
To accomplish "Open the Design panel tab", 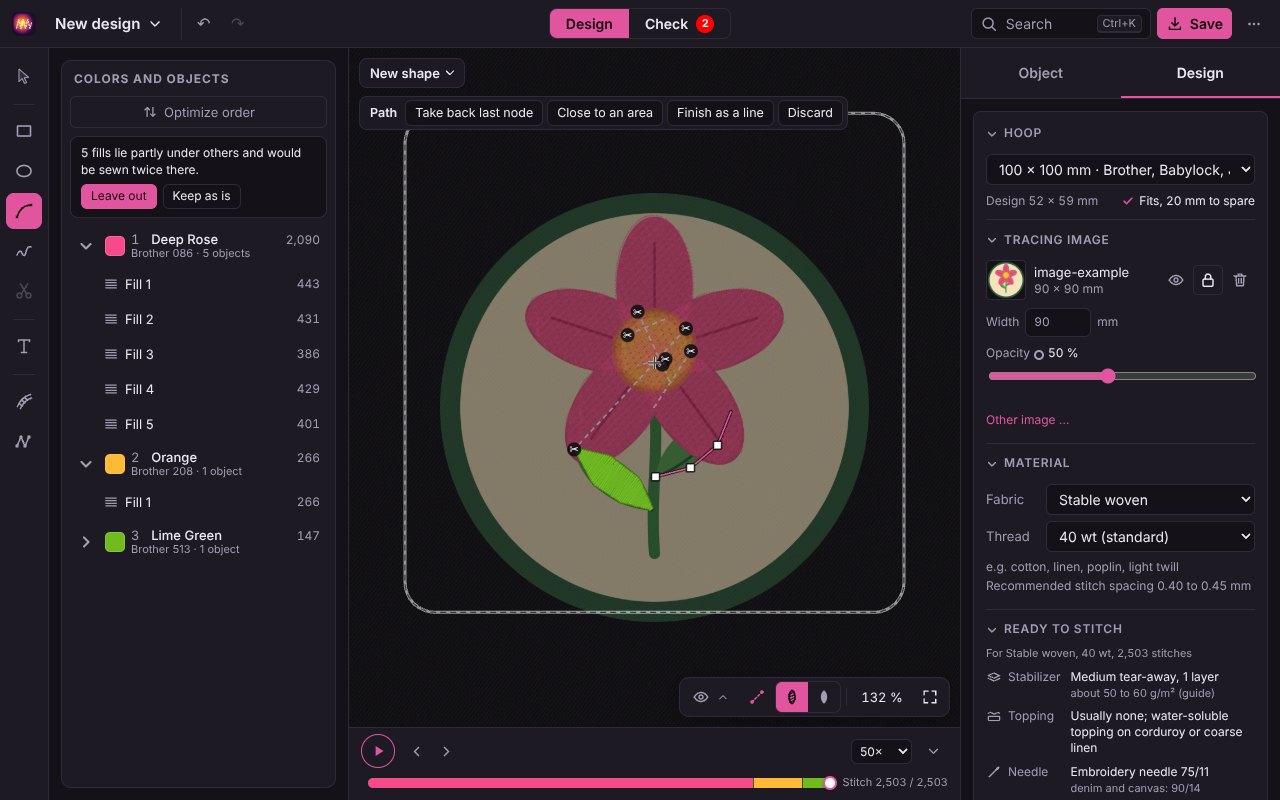I will [1200, 73].
